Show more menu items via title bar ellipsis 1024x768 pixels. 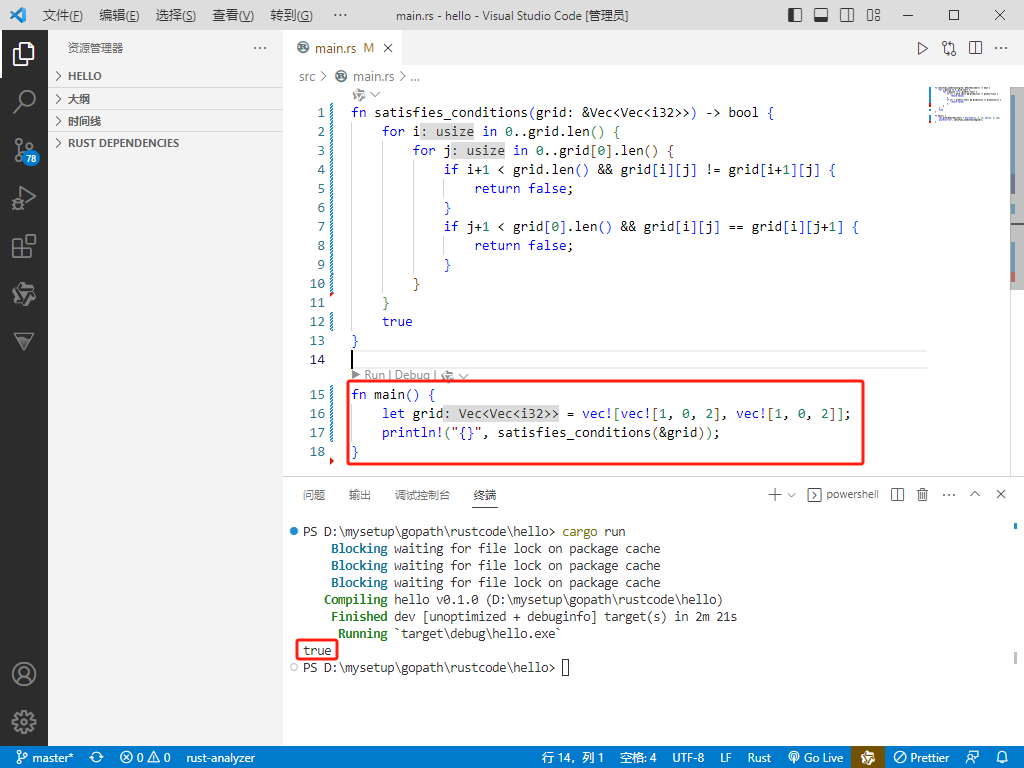[x=340, y=15]
